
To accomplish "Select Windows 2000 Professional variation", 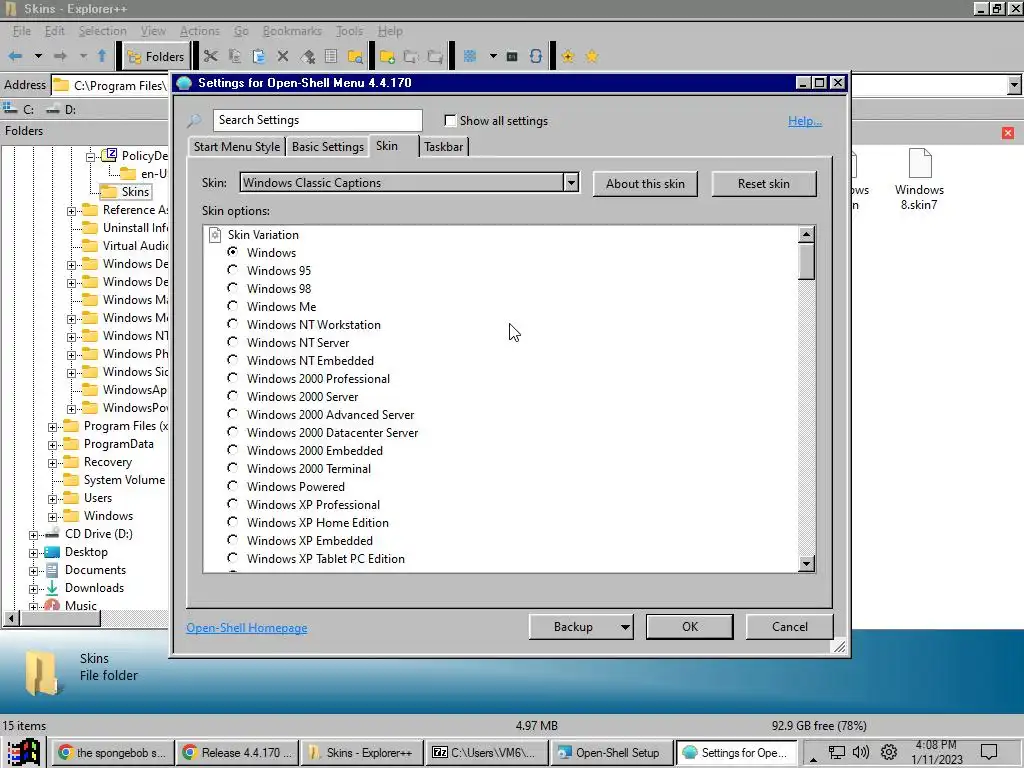I will [232, 378].
